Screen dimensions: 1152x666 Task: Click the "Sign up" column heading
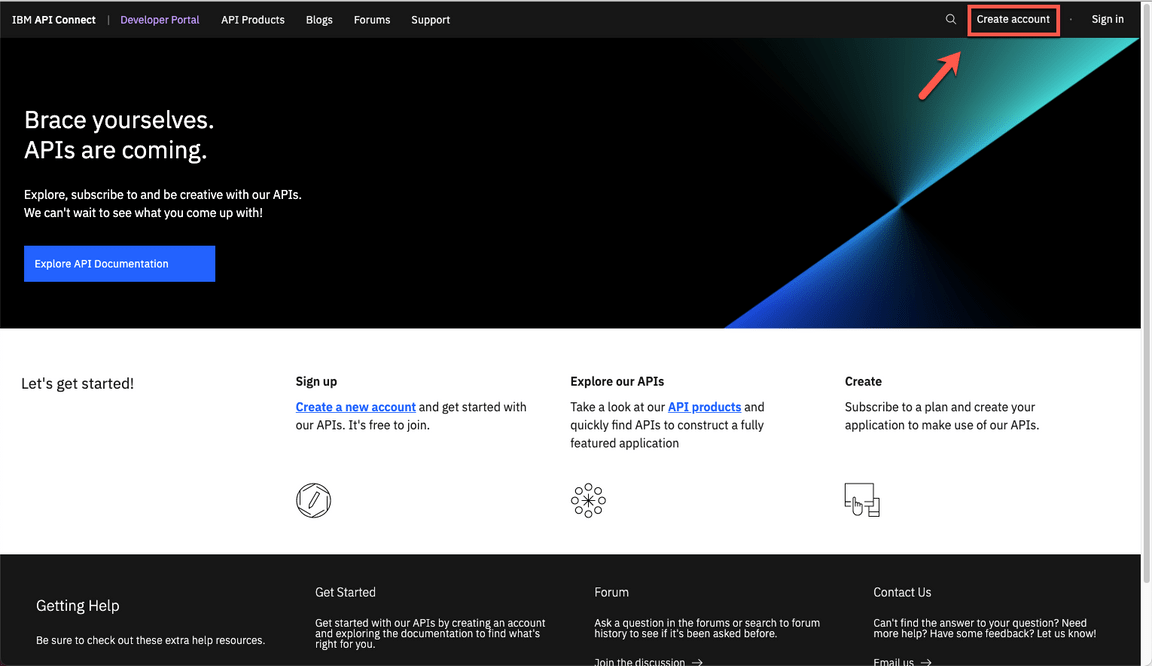click(x=316, y=382)
